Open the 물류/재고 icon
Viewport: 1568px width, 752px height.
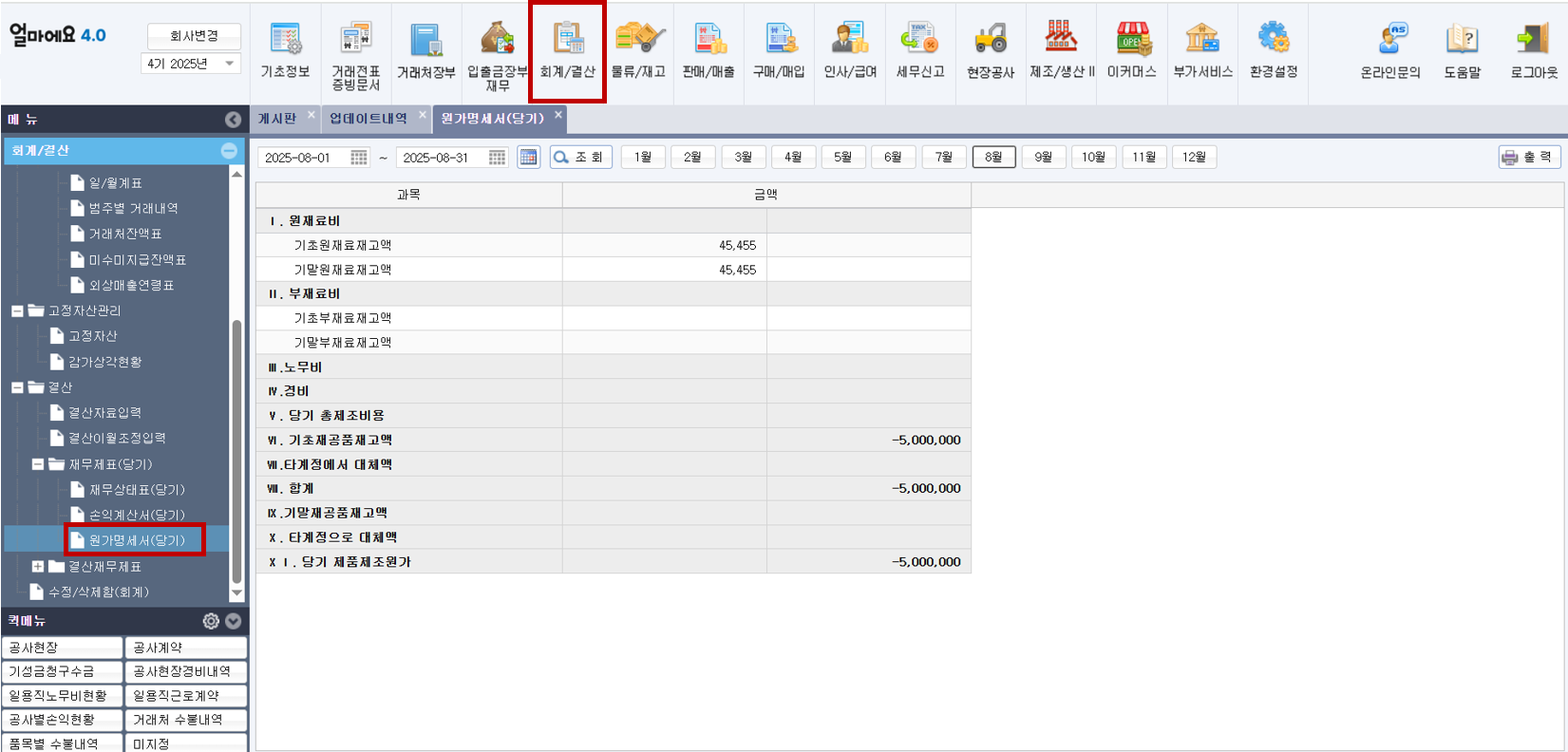click(638, 51)
